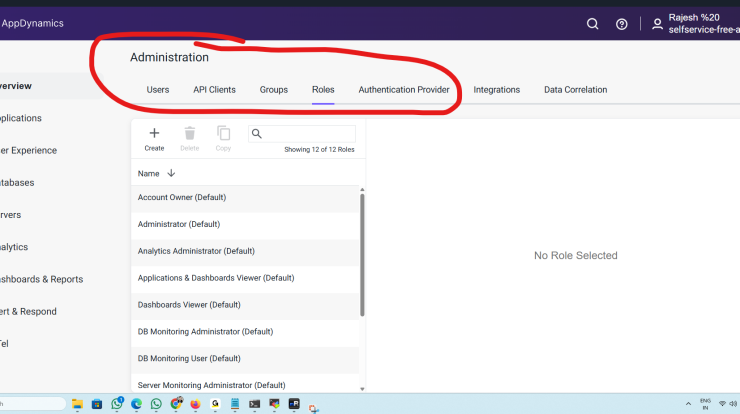Click the Create role plus icon
Viewport: 740px width, 414px height.
[154, 134]
